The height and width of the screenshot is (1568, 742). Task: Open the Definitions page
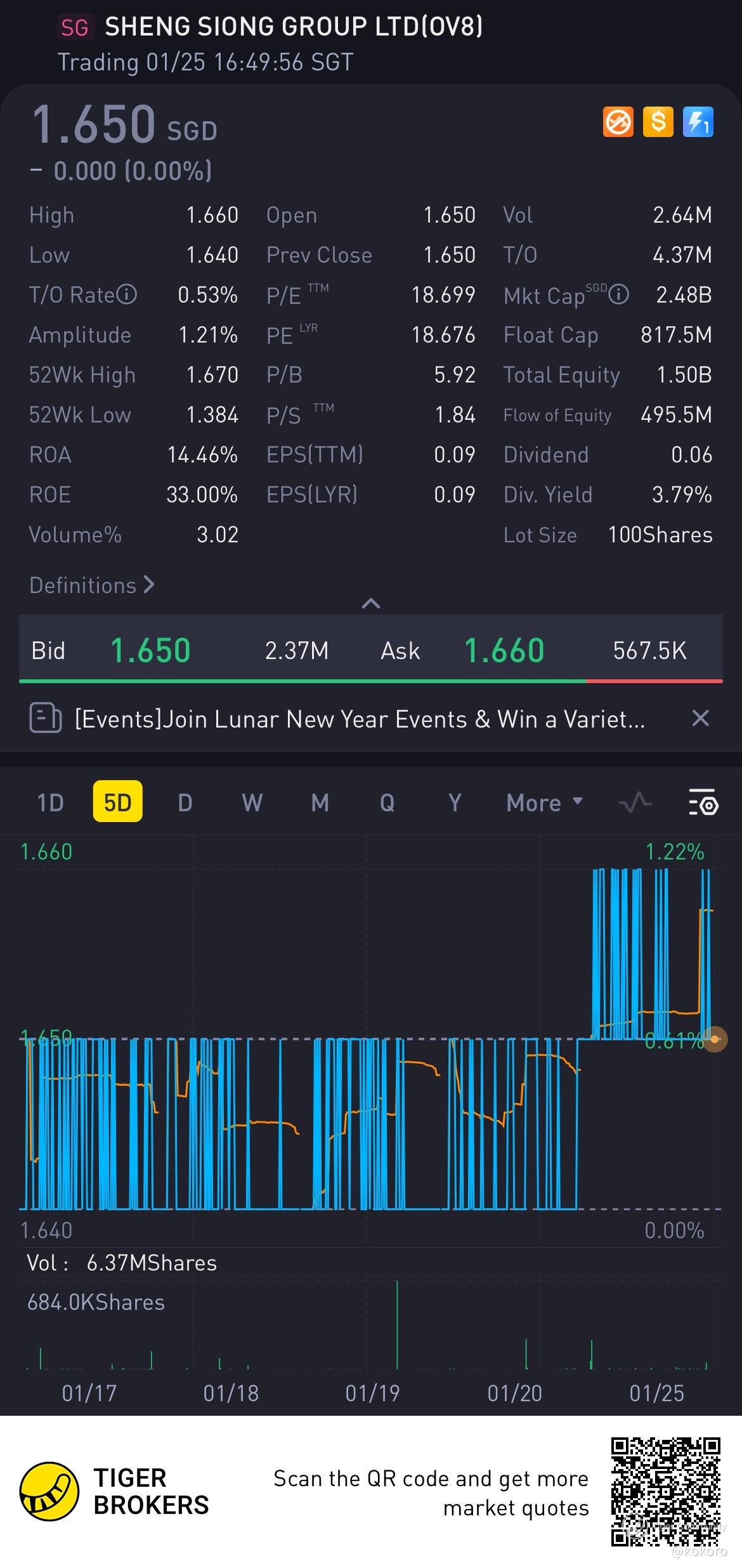point(92,585)
